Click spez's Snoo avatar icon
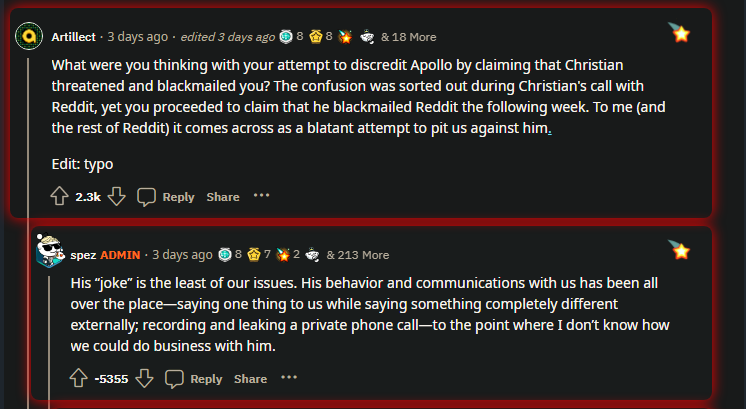Image resolution: width=746 pixels, height=409 pixels. click(49, 251)
